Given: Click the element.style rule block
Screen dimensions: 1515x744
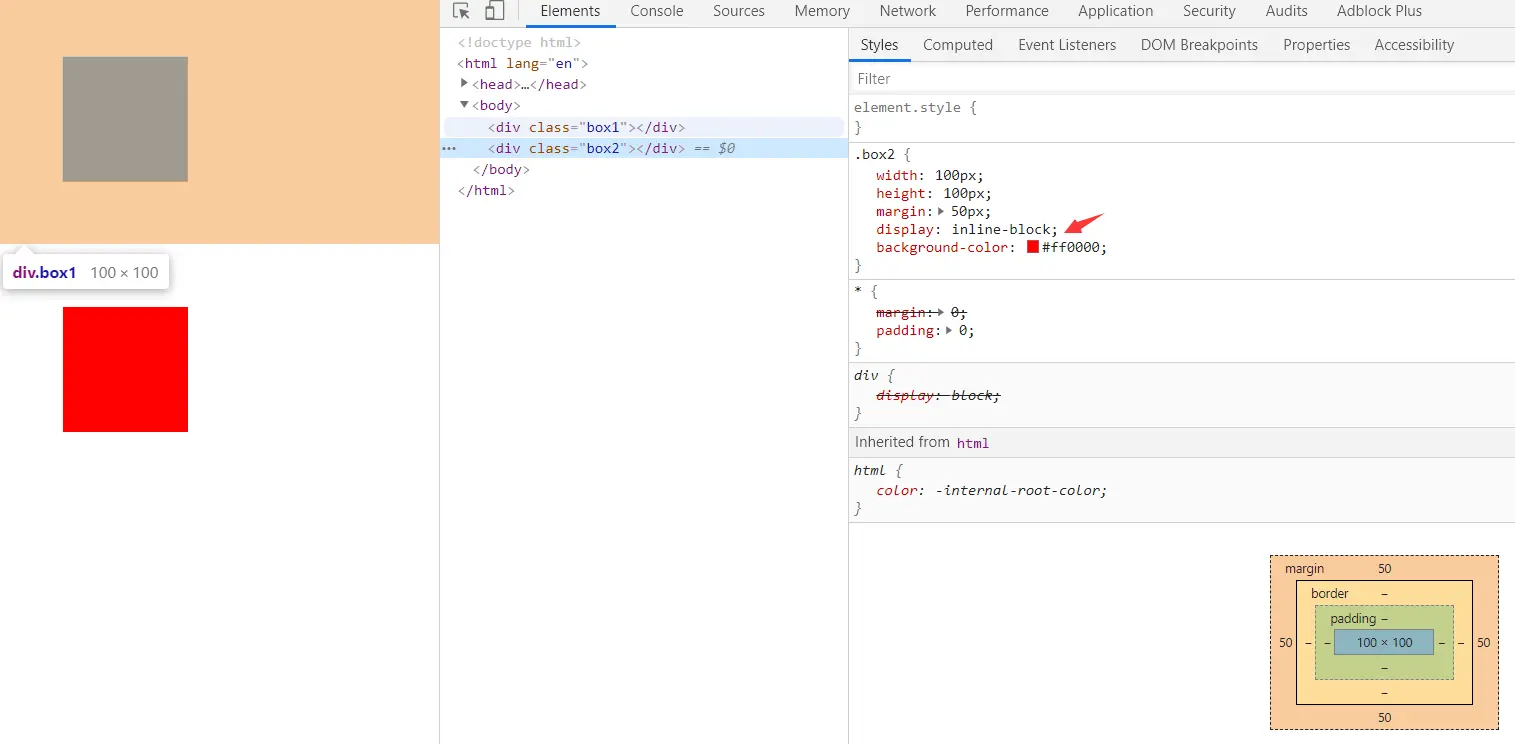Looking at the screenshot, I should point(1180,117).
